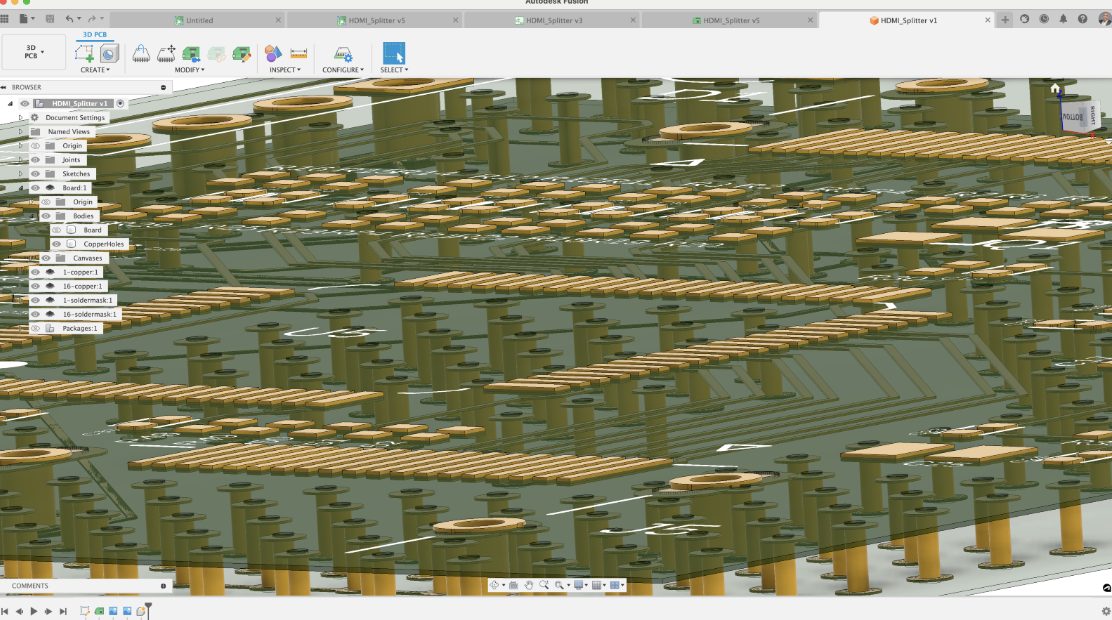Activate the Select tool icon
The image size is (1112, 620).
(394, 54)
